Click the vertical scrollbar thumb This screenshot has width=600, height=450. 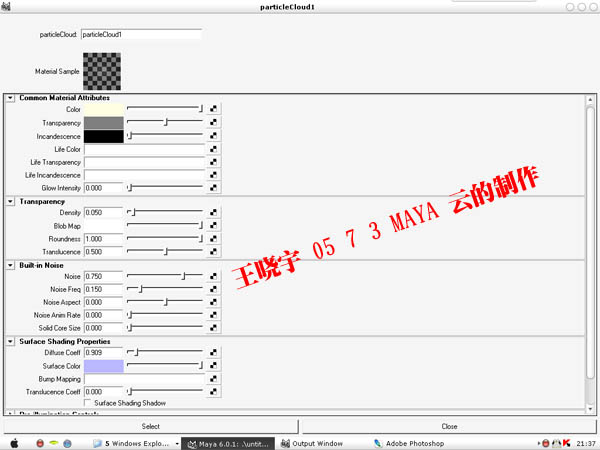(590, 243)
